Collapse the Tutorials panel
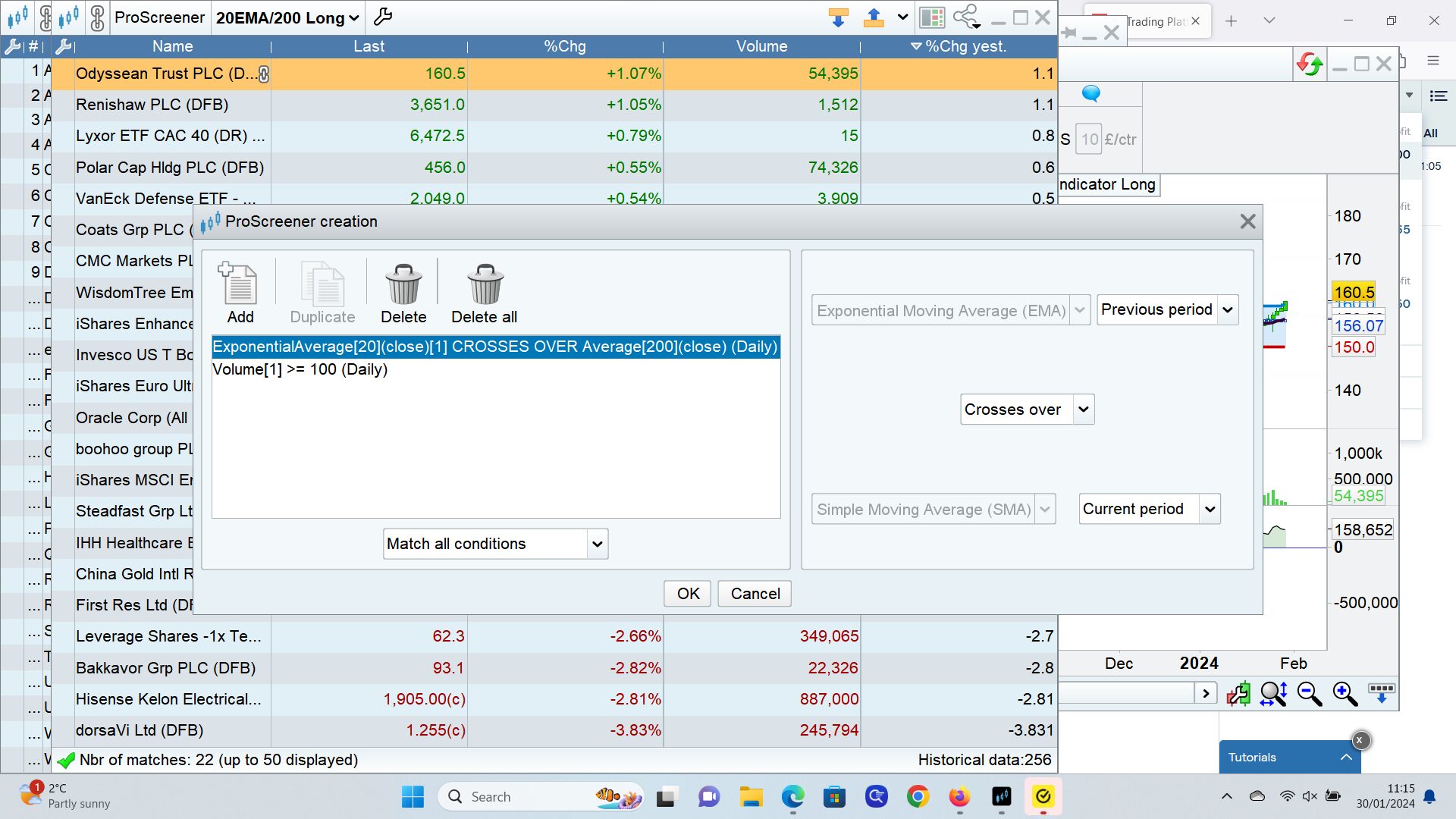The width and height of the screenshot is (1456, 819). [x=1346, y=757]
